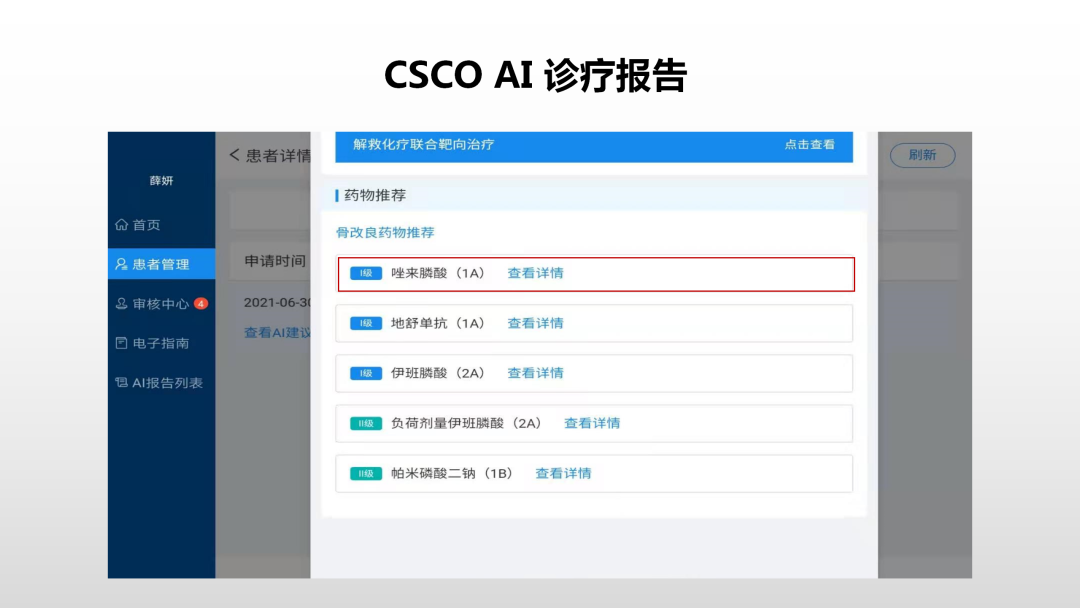Screen dimensions: 1080x608
Task: Click the 患者管理 person icon in sidebar
Action: [x=122, y=265]
